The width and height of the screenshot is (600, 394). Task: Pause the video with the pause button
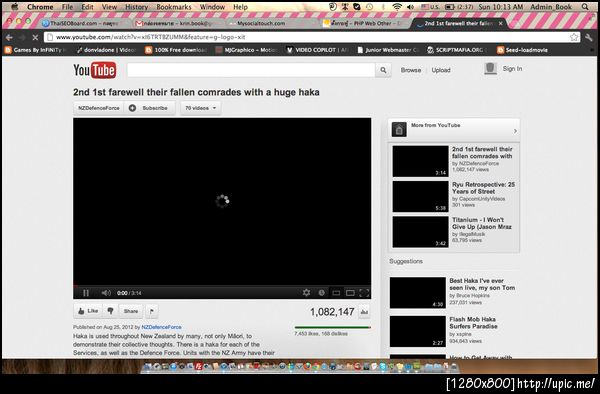click(x=86, y=293)
